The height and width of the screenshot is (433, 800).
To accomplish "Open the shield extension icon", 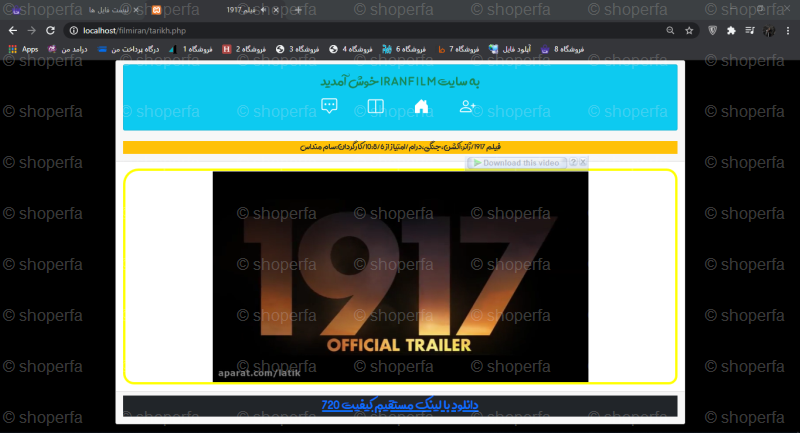I will 713,31.
